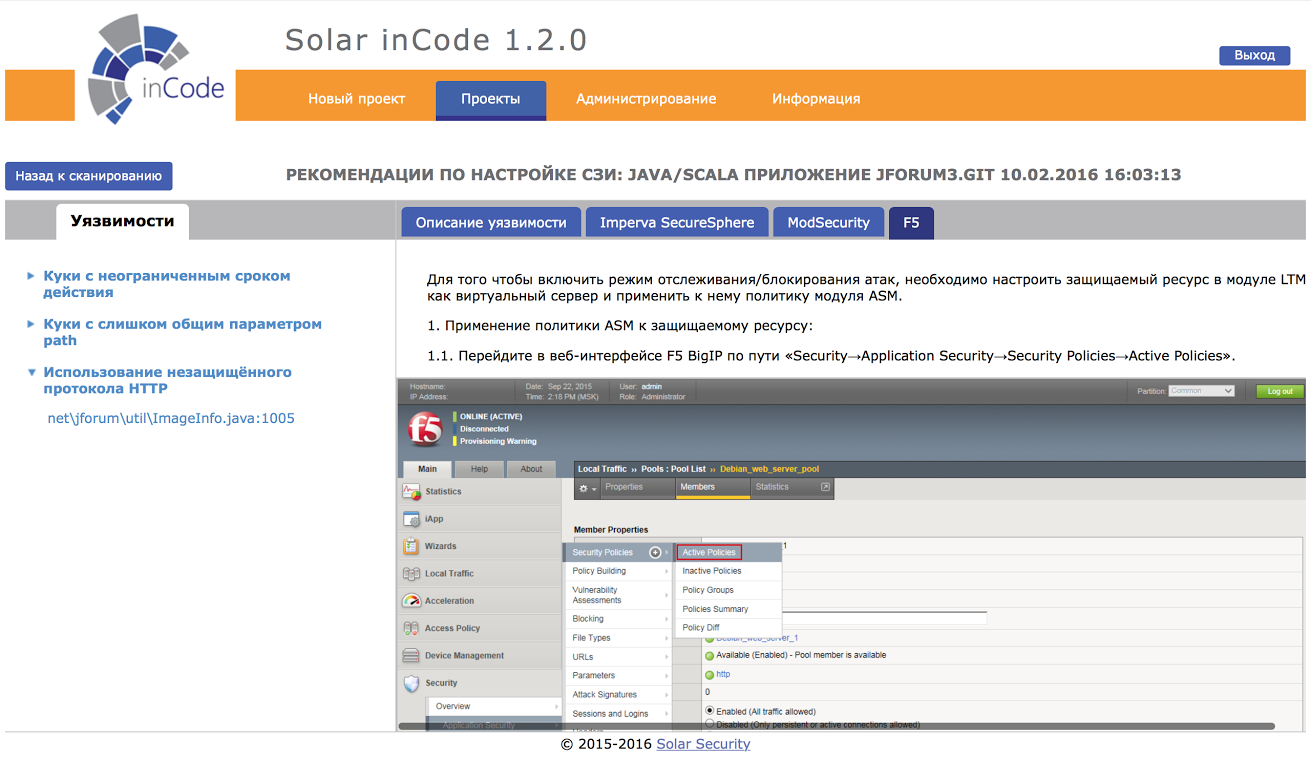Open the URLs submenu
This screenshot has width=1311, height=758.
(x=618, y=657)
